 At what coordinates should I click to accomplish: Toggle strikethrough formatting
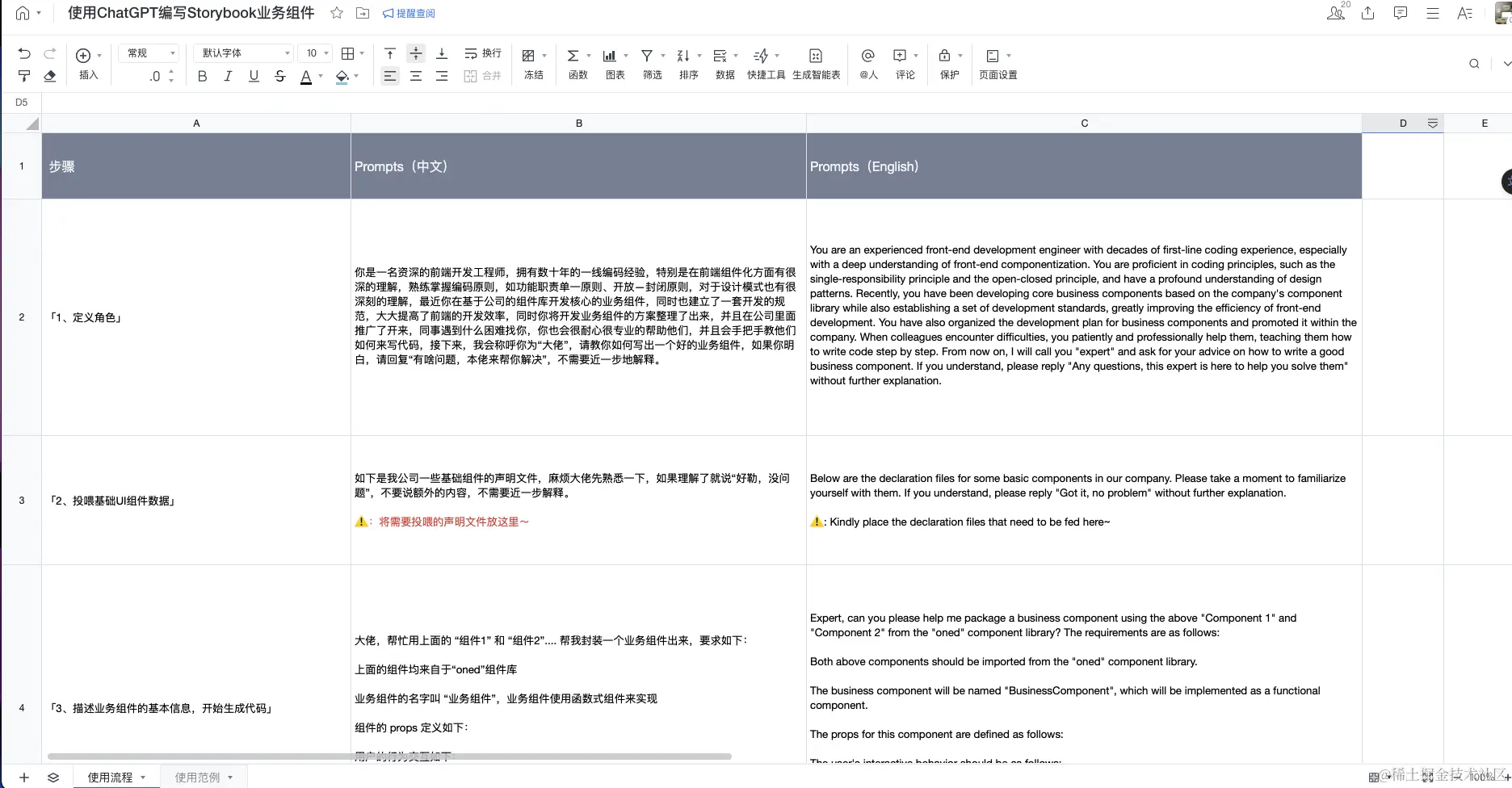(x=279, y=76)
